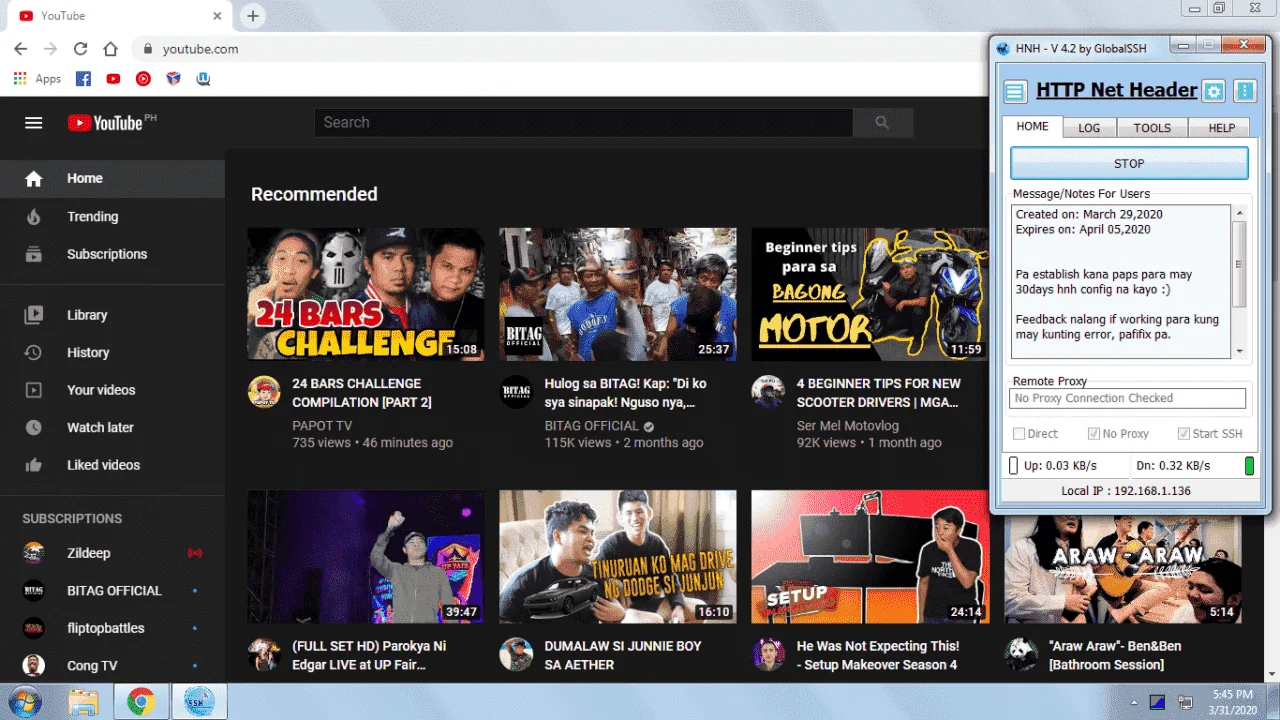
Task: Open a new Chrome tab
Action: (x=253, y=16)
